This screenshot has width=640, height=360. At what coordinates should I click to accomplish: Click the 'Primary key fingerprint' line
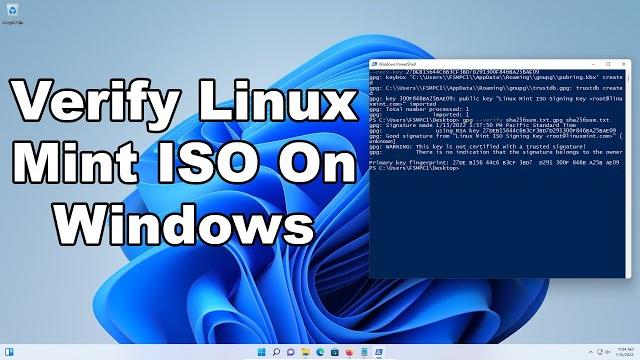pyautogui.click(x=495, y=162)
